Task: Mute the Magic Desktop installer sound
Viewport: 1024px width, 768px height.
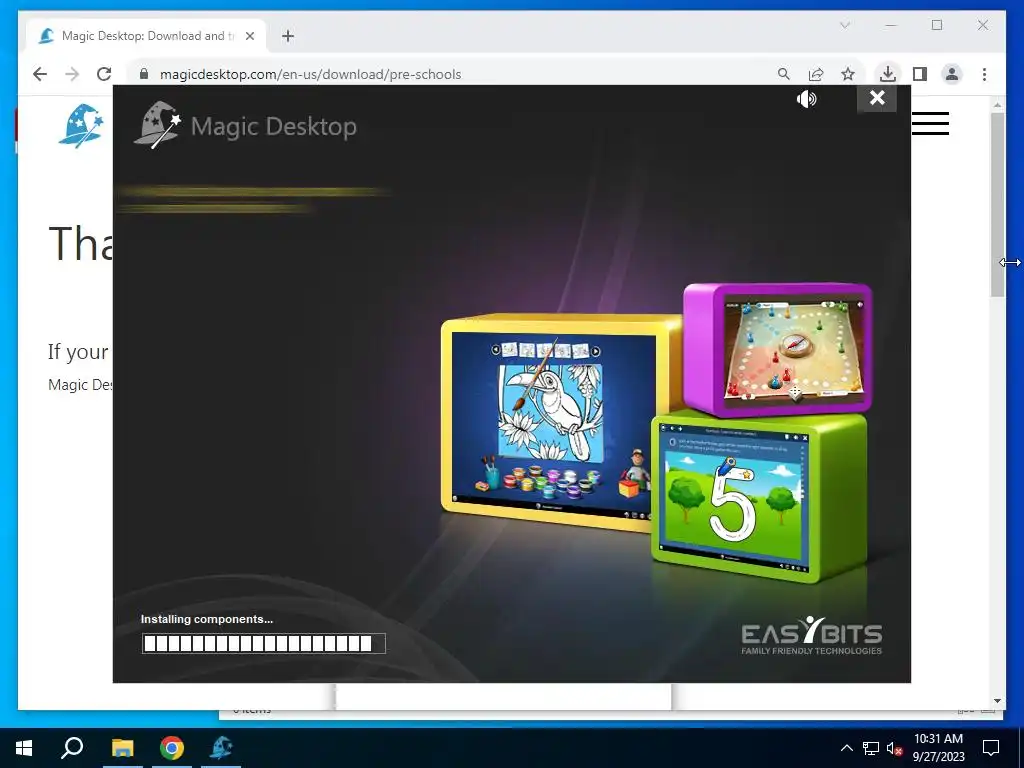Action: coord(807,99)
